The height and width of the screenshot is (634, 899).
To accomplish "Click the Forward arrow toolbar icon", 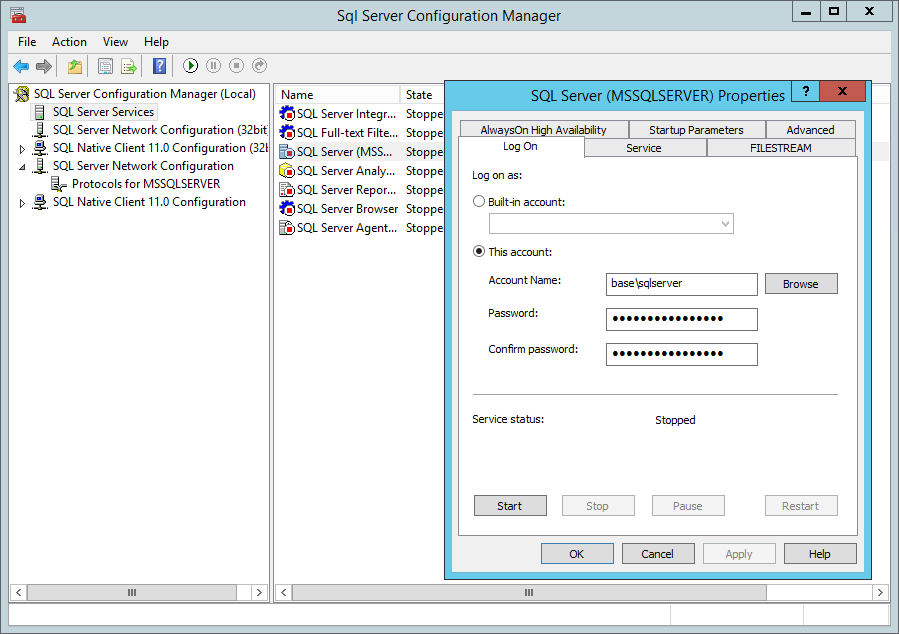I will click(x=44, y=66).
